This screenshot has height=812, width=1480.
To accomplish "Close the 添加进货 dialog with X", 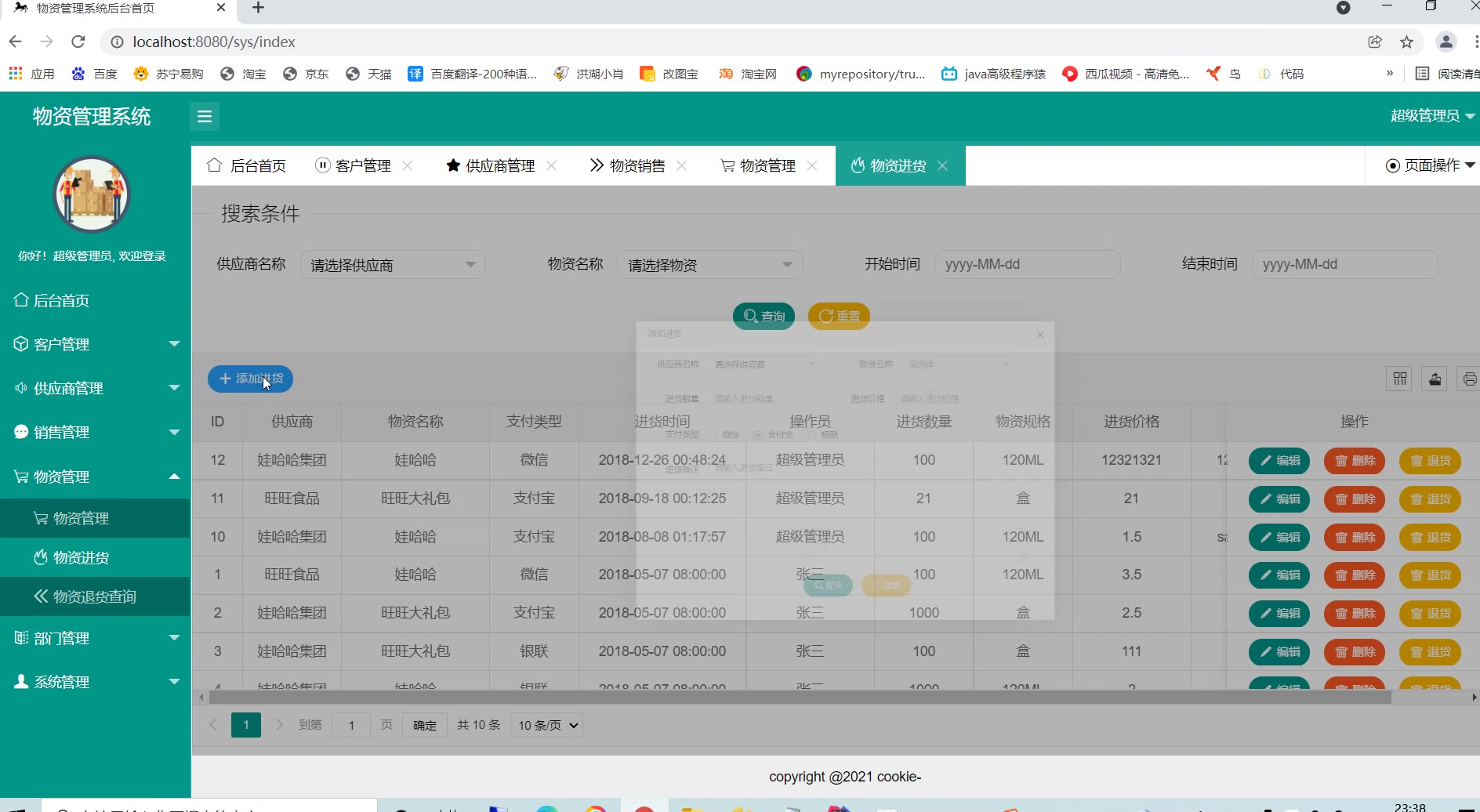I will pos(1040,335).
